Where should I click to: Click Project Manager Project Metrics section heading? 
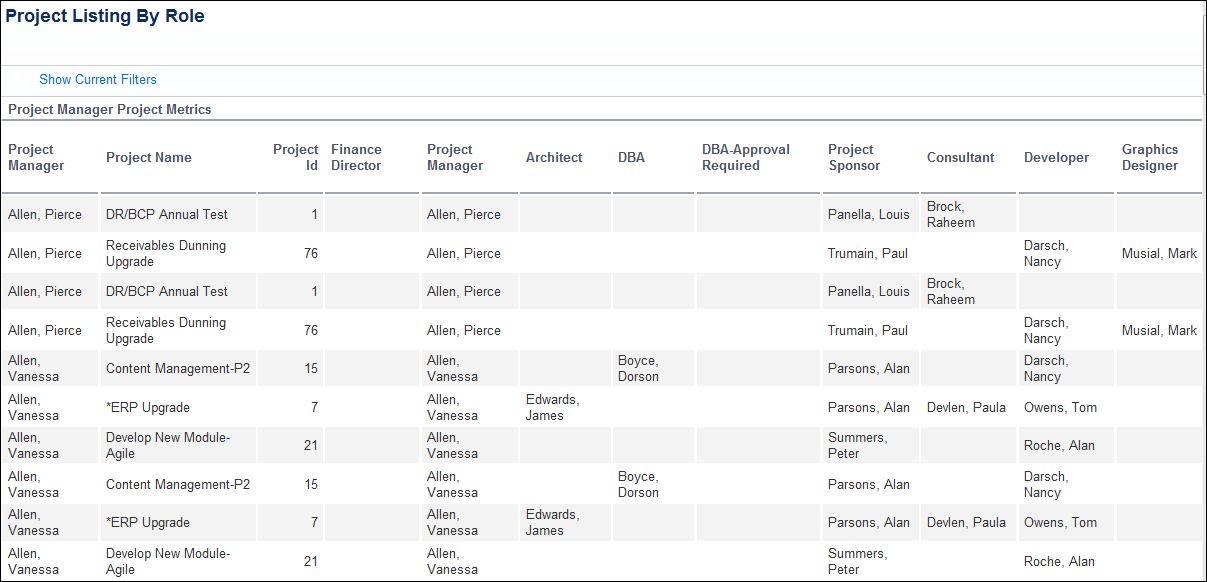110,110
